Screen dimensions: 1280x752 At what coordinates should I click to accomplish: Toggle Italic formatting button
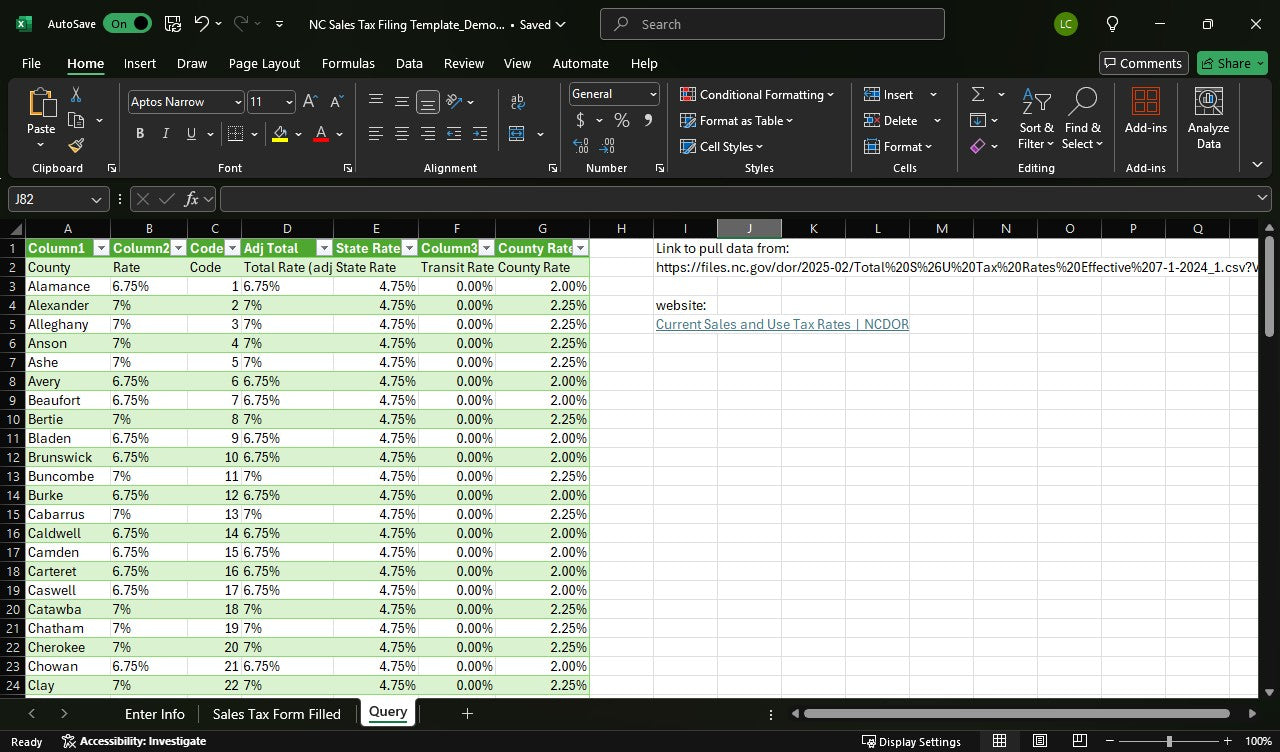pyautogui.click(x=165, y=134)
